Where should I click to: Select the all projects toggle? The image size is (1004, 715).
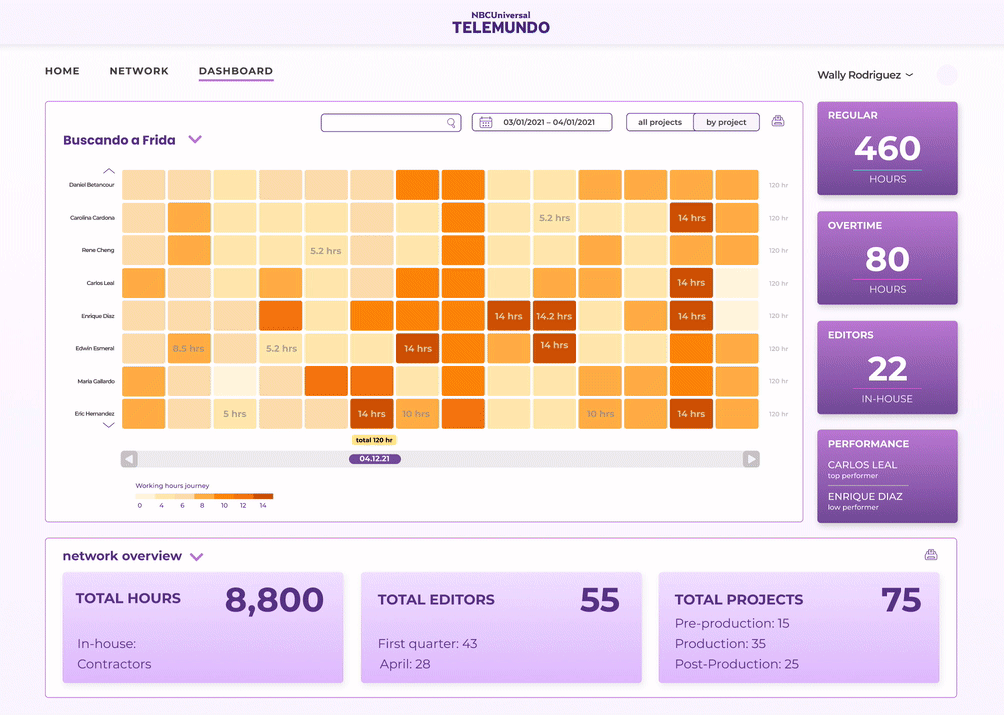660,122
